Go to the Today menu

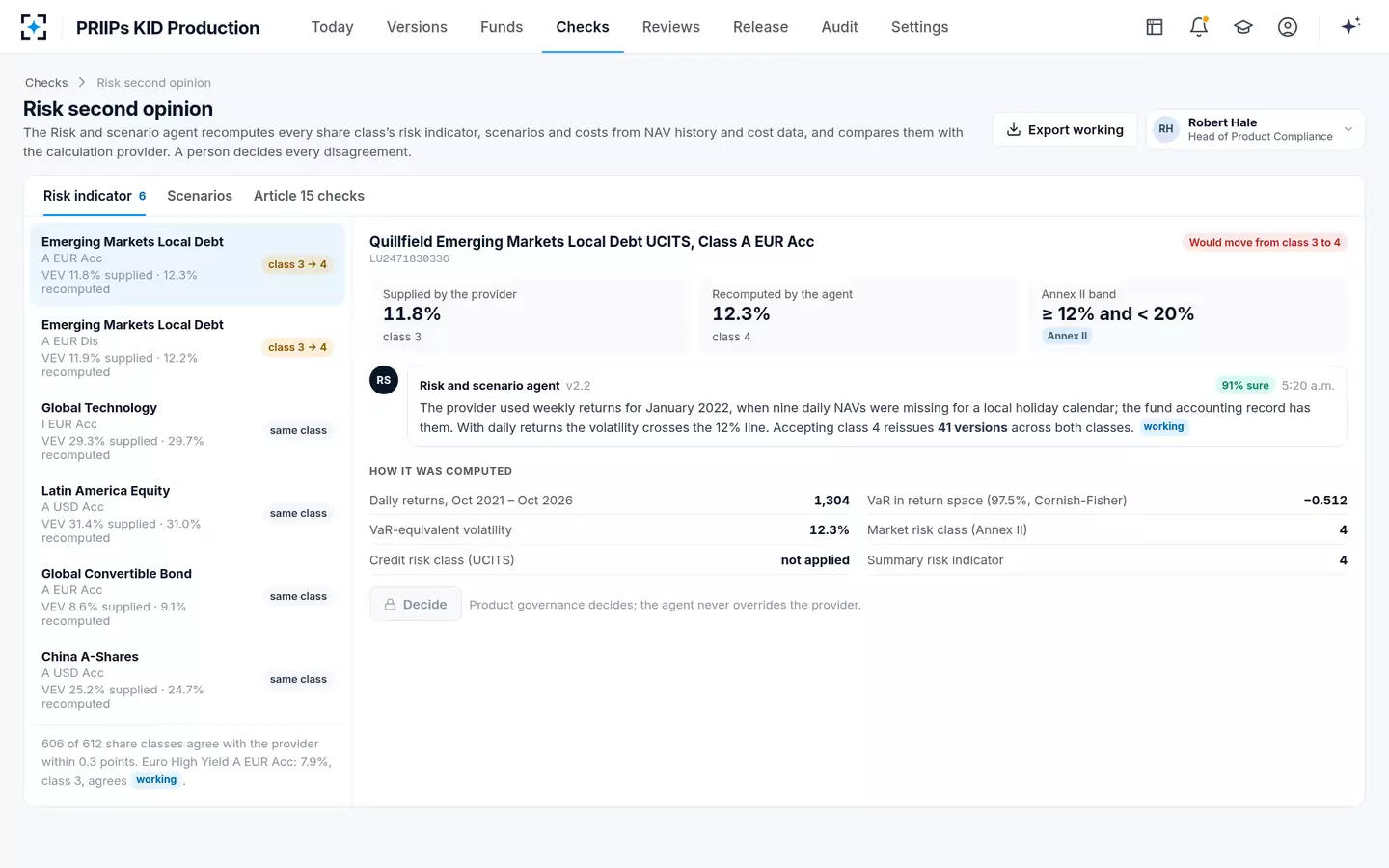tap(332, 27)
